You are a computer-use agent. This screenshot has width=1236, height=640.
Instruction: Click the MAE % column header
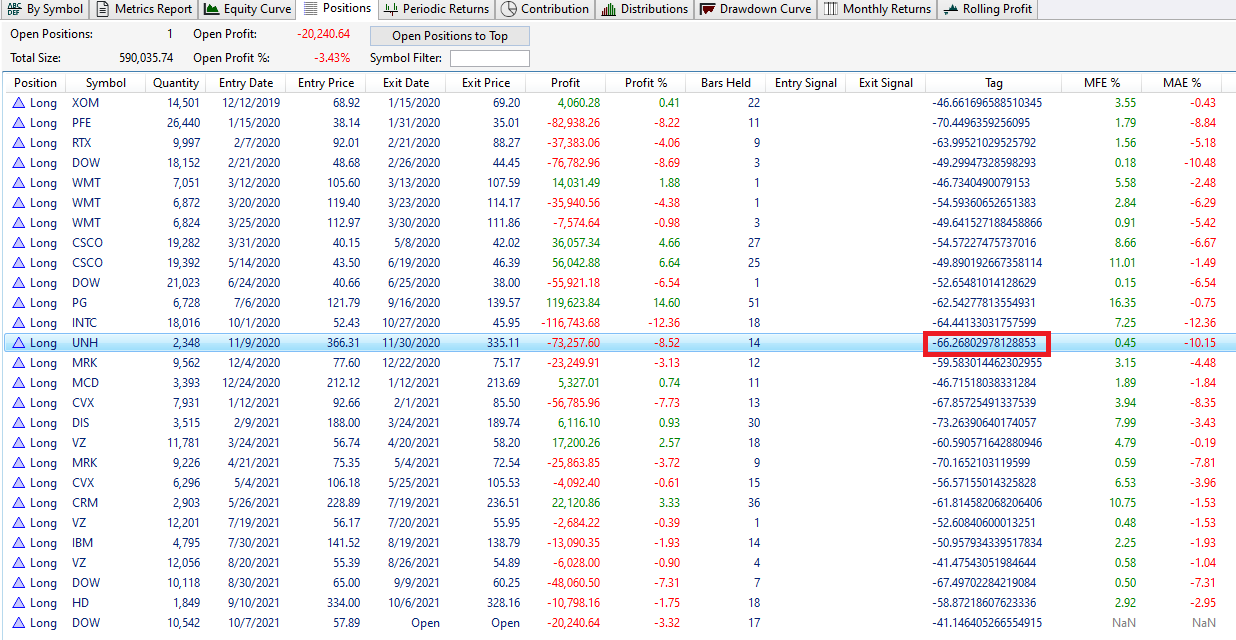coord(1181,83)
